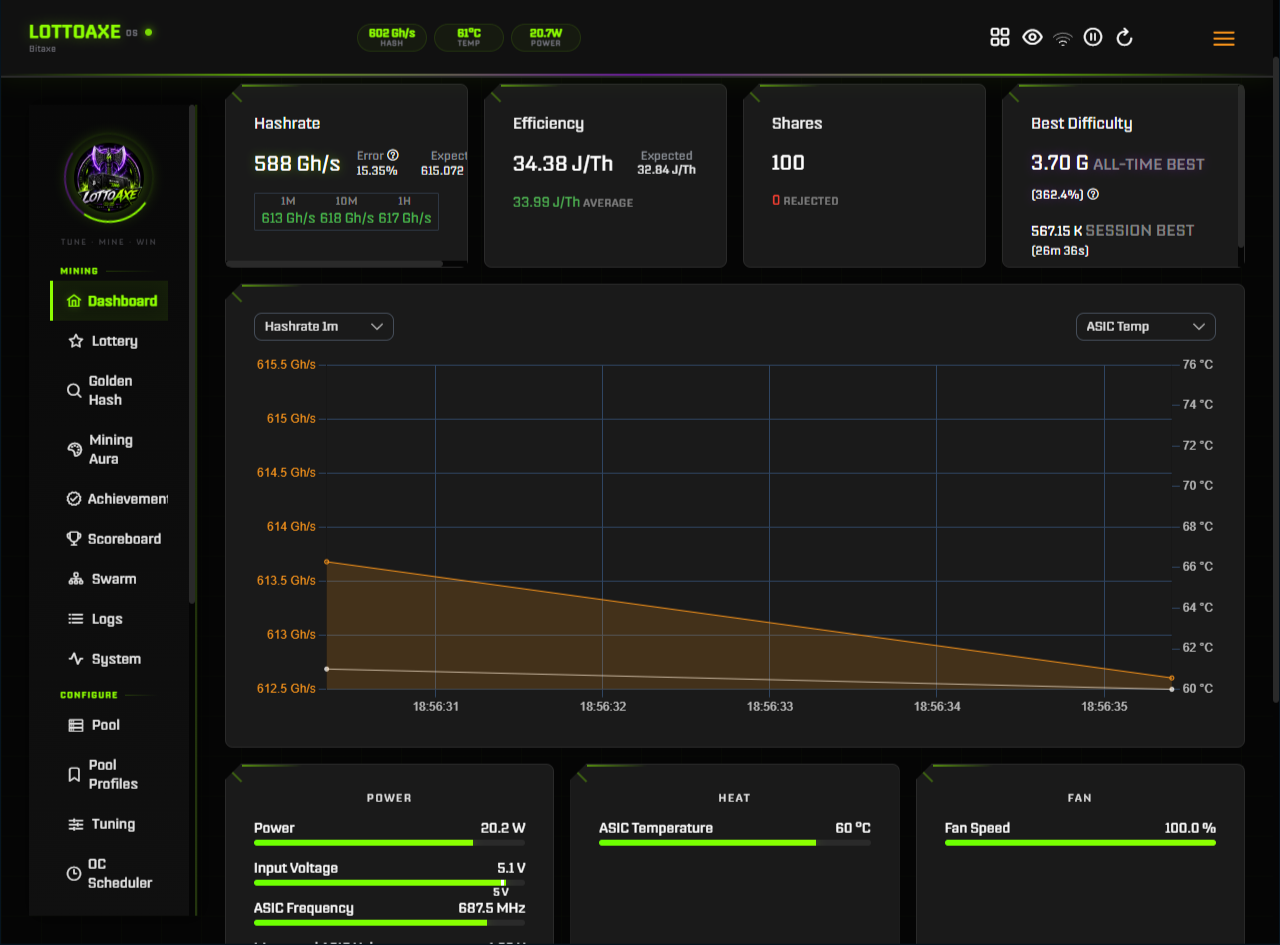The image size is (1280, 945).
Task: Click the 18:56:33 chart time label
Action: tap(770, 707)
